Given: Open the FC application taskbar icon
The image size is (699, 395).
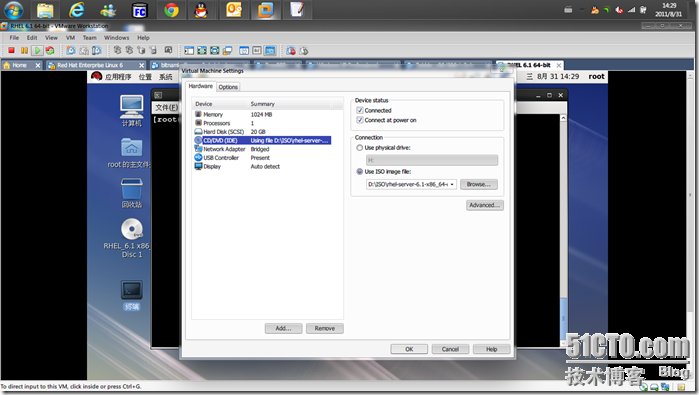Looking at the screenshot, I should [x=140, y=10].
